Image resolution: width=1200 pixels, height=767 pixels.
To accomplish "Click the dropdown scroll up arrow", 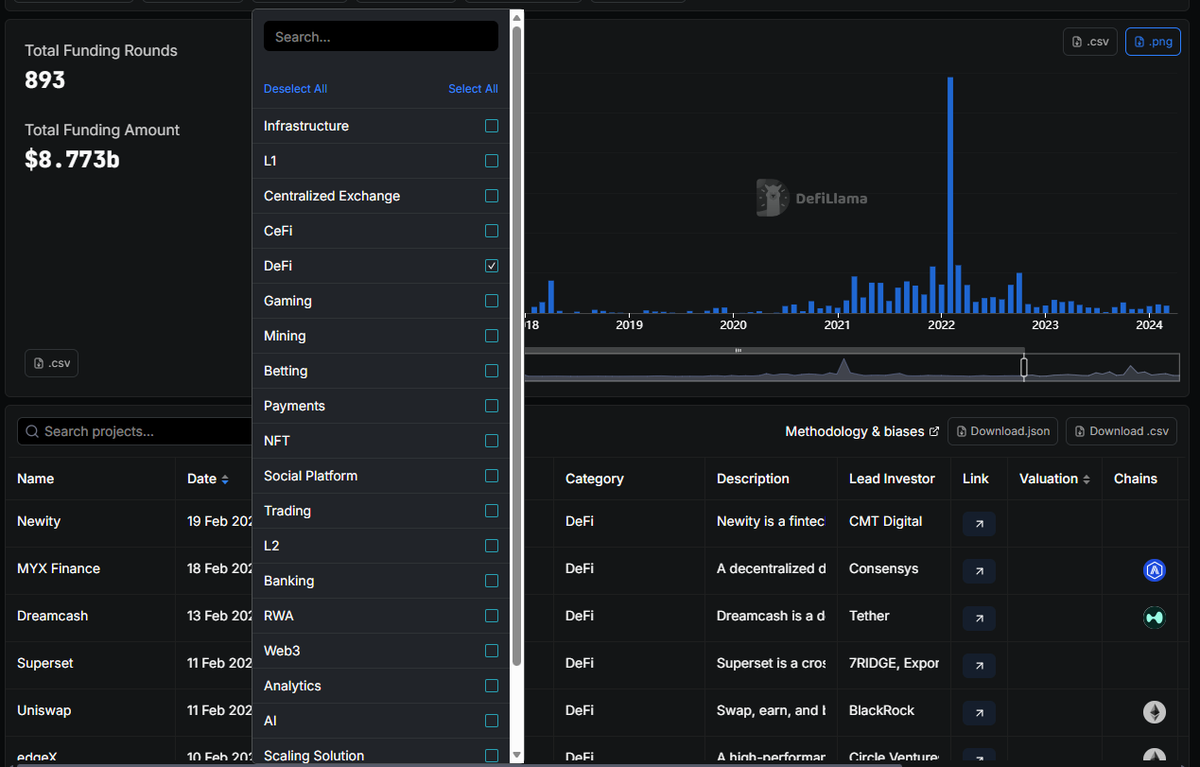I will [517, 16].
